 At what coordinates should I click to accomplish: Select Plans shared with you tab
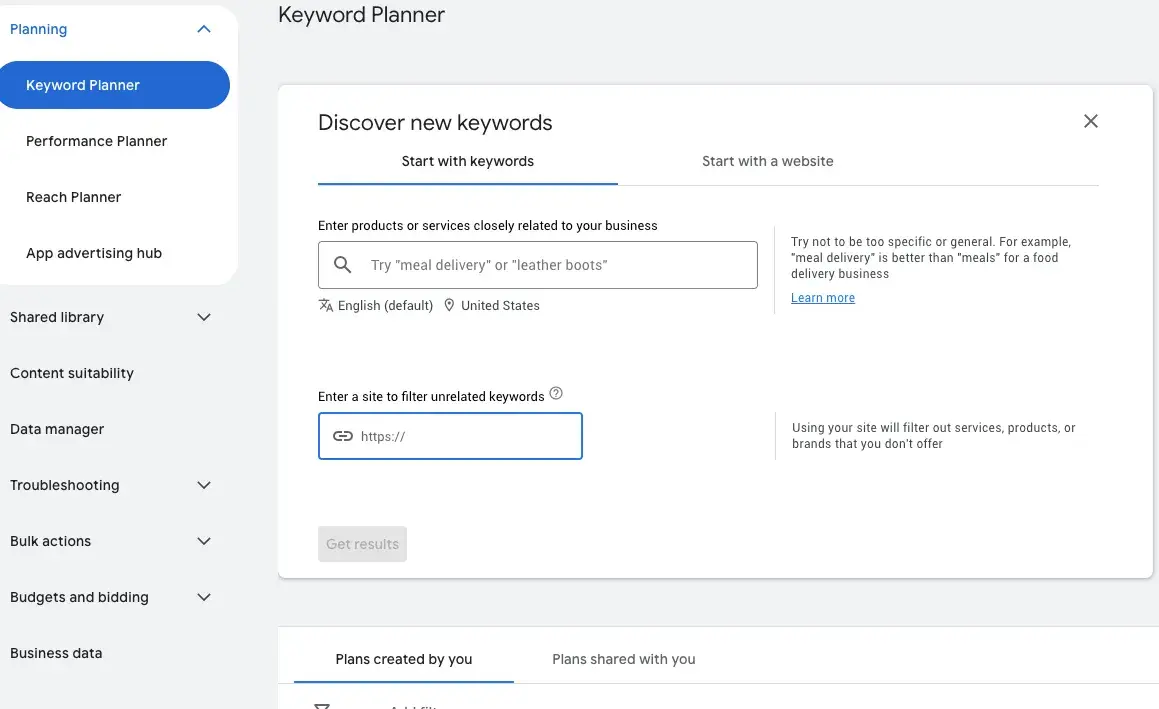623,659
